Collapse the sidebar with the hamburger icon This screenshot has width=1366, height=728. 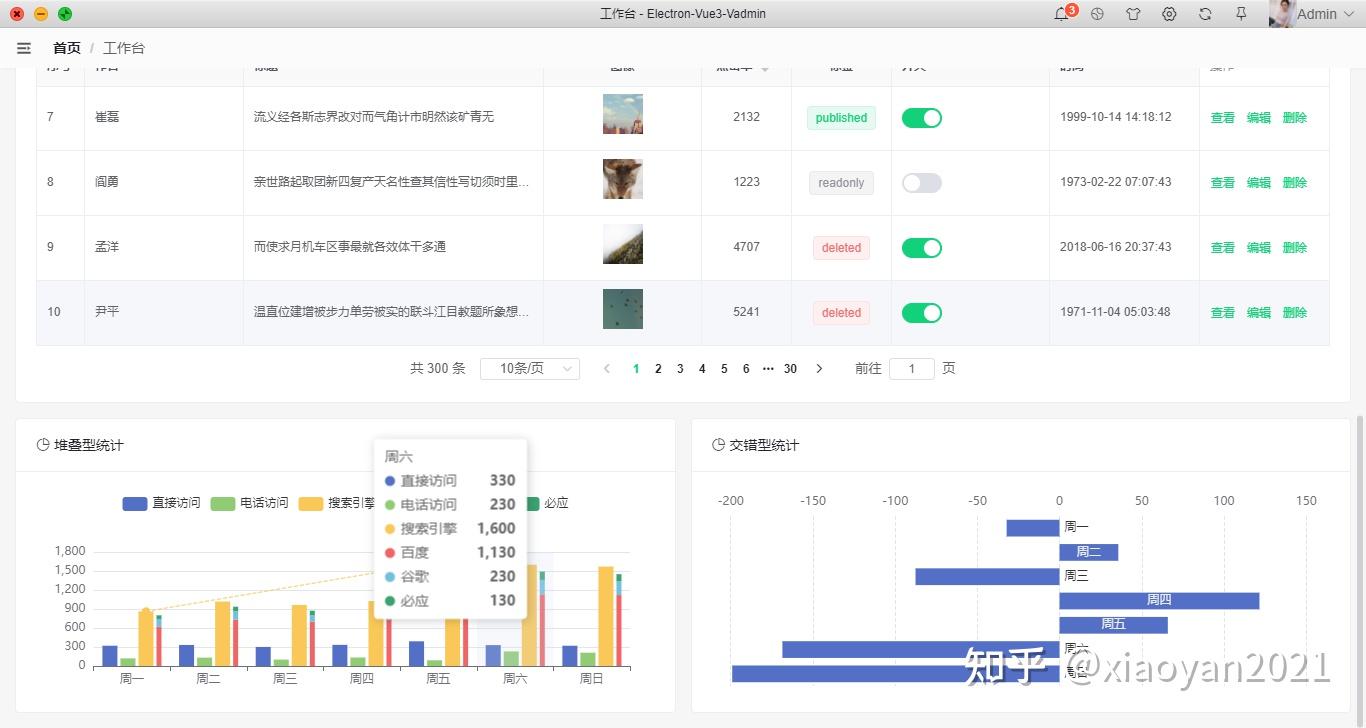[24, 47]
